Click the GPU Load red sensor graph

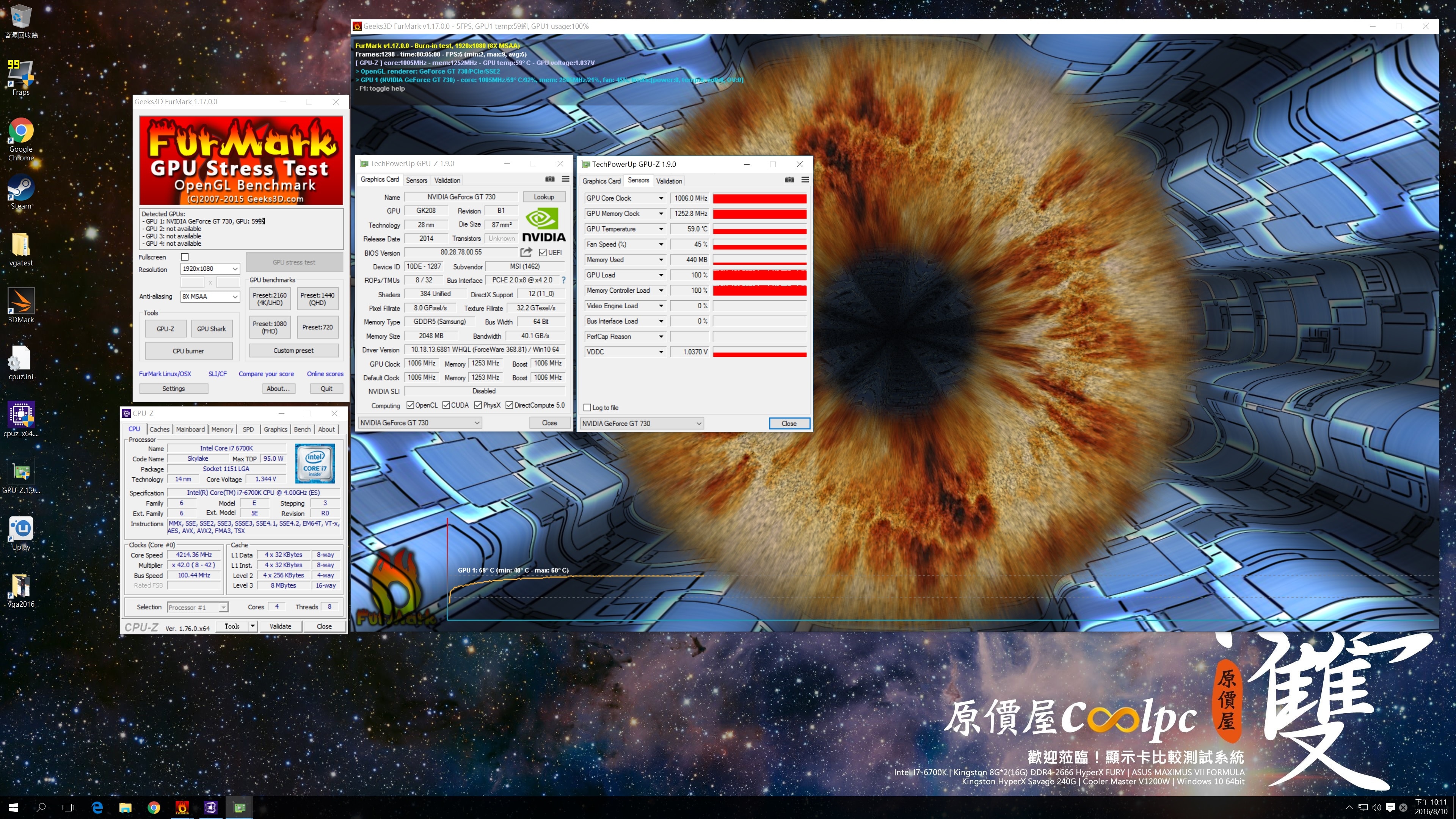coord(759,275)
